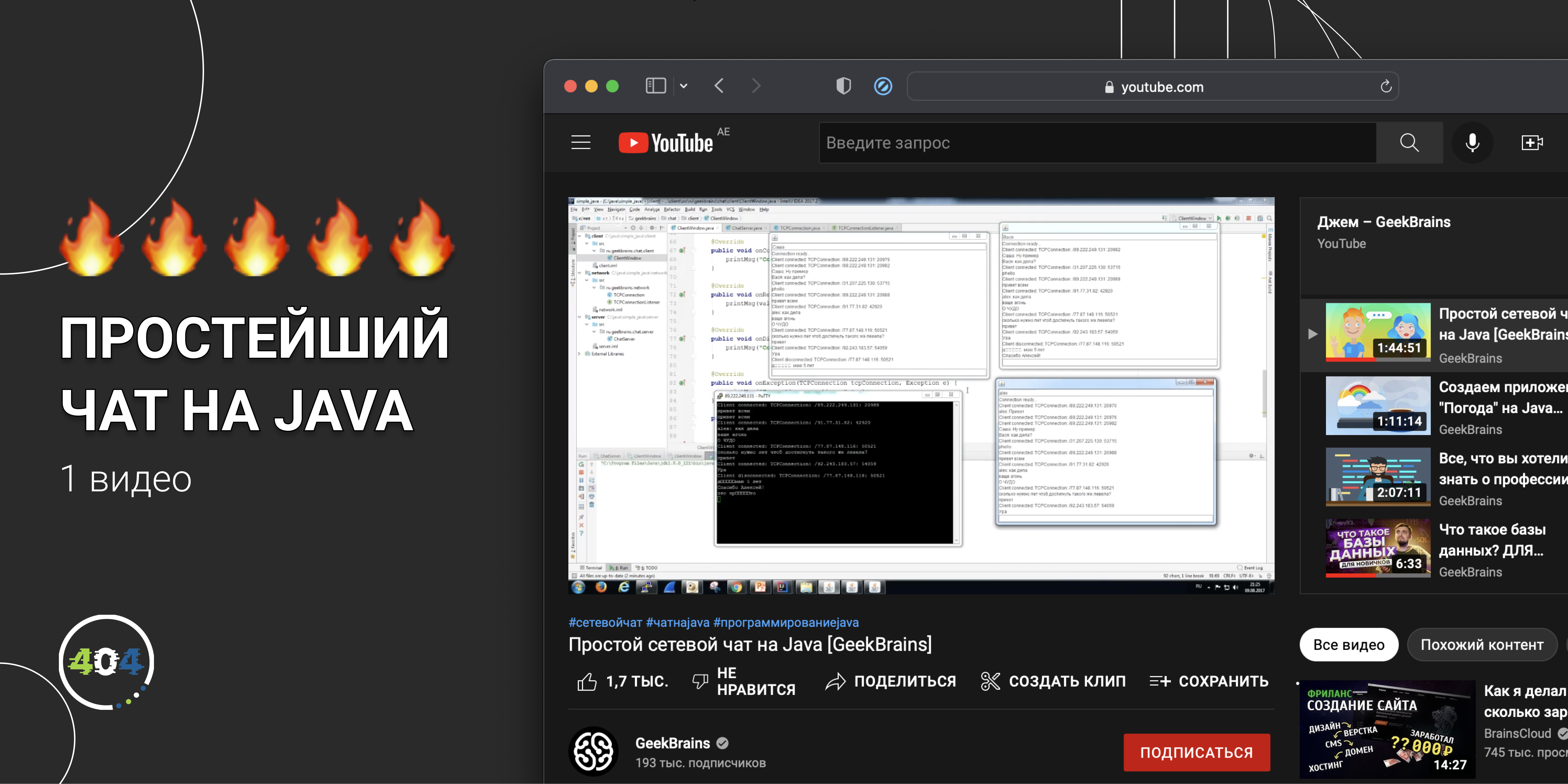Expand the sidebar options chevron

coord(684,86)
